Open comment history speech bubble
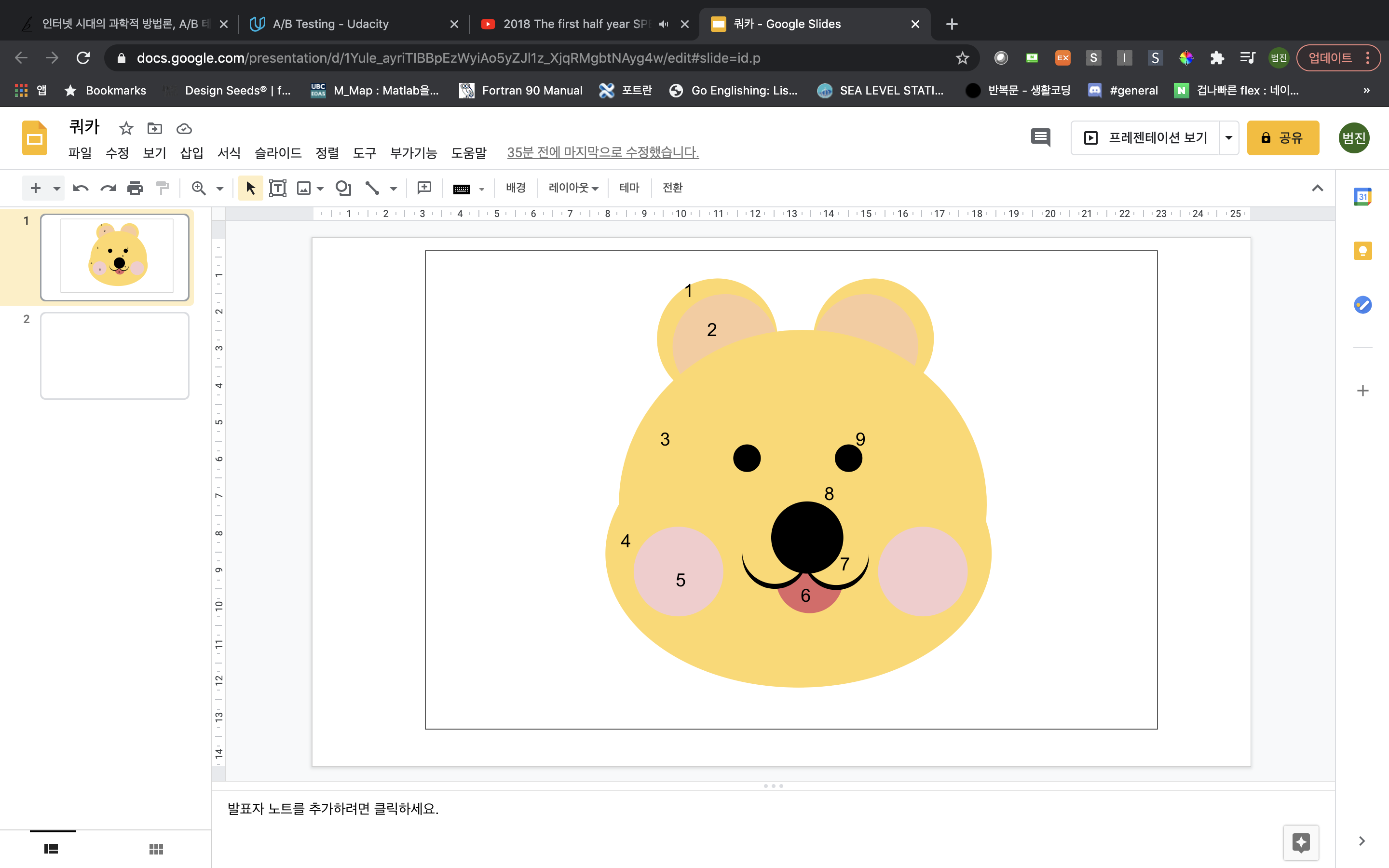 [x=1040, y=137]
